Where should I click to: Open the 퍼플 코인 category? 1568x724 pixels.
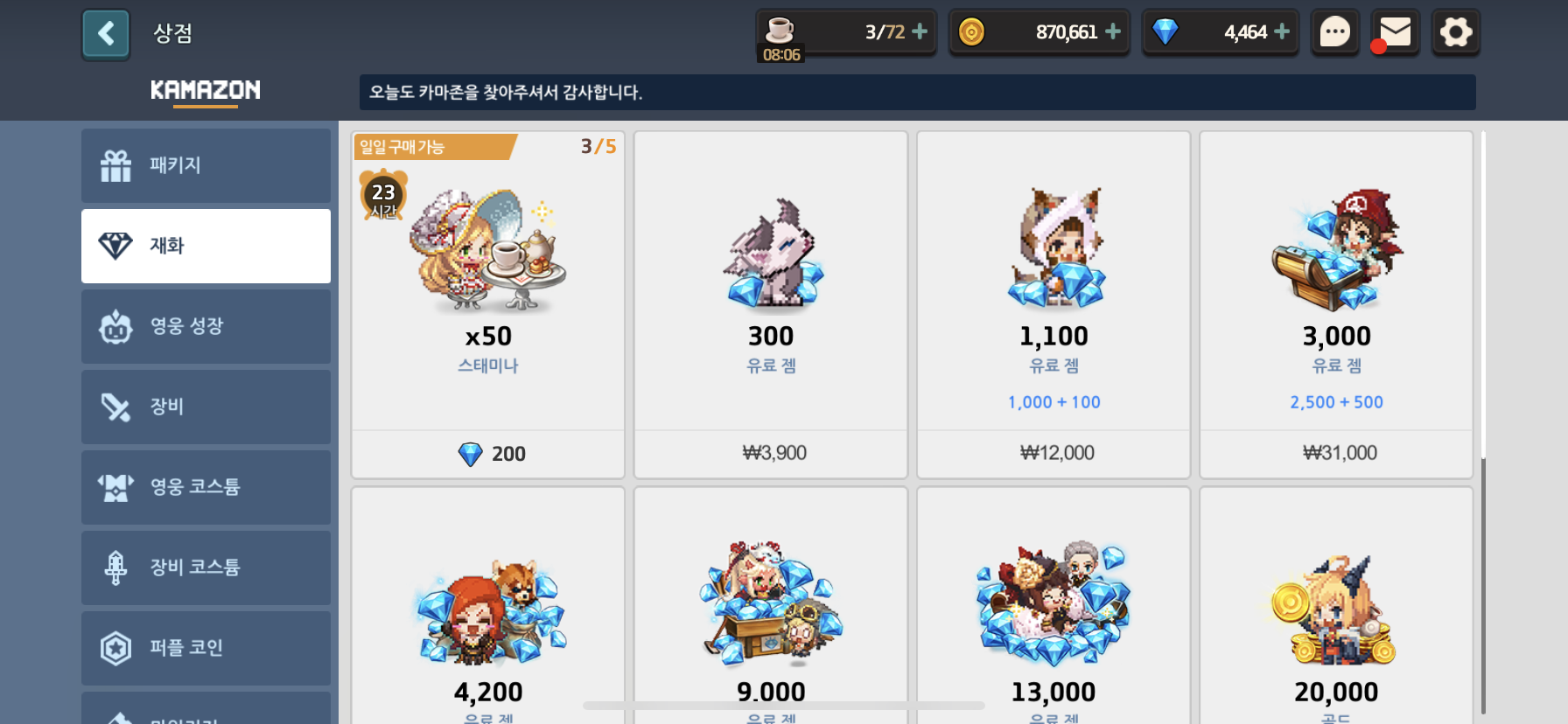[x=206, y=648]
